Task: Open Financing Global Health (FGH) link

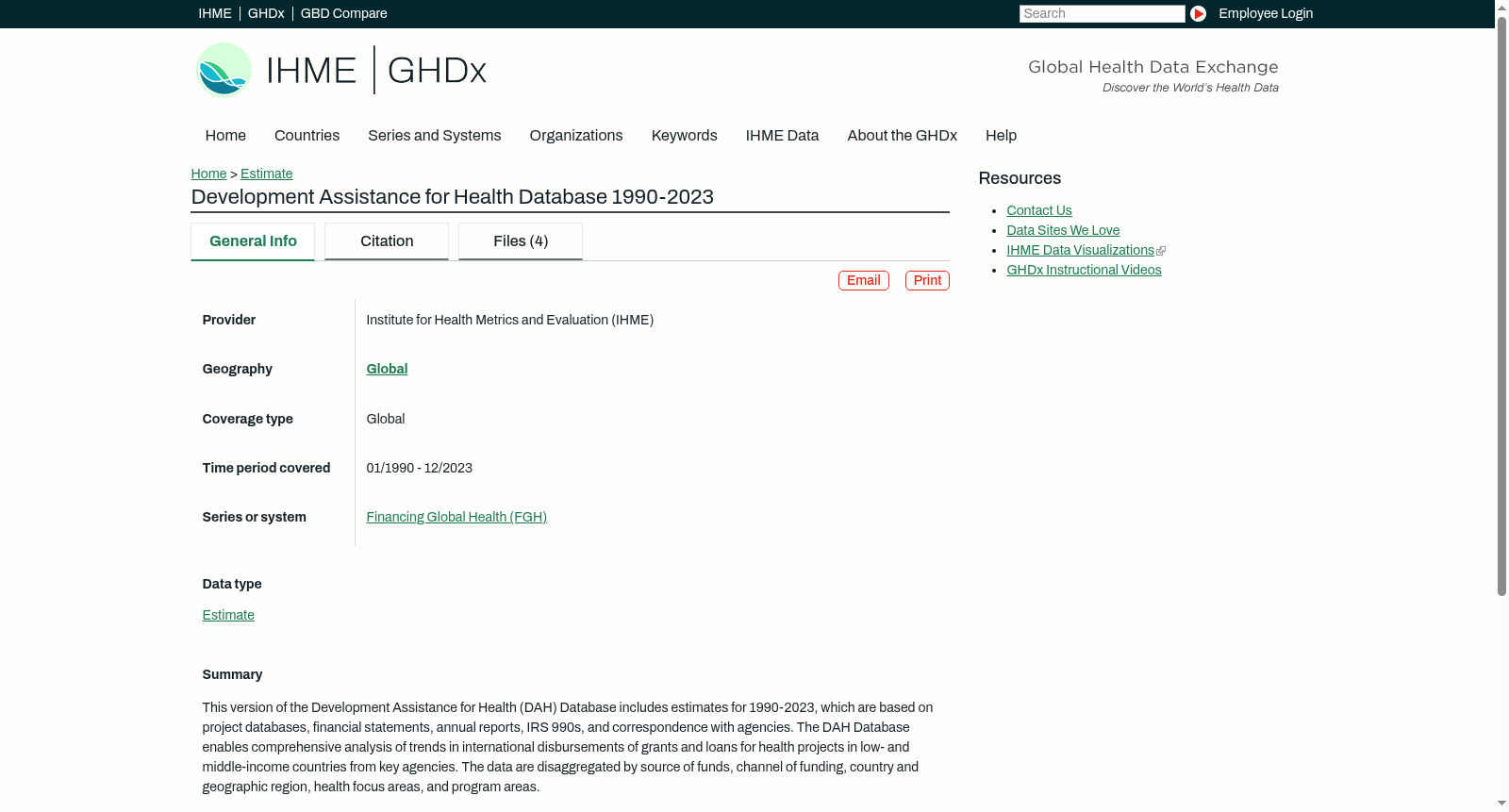Action: (x=456, y=517)
